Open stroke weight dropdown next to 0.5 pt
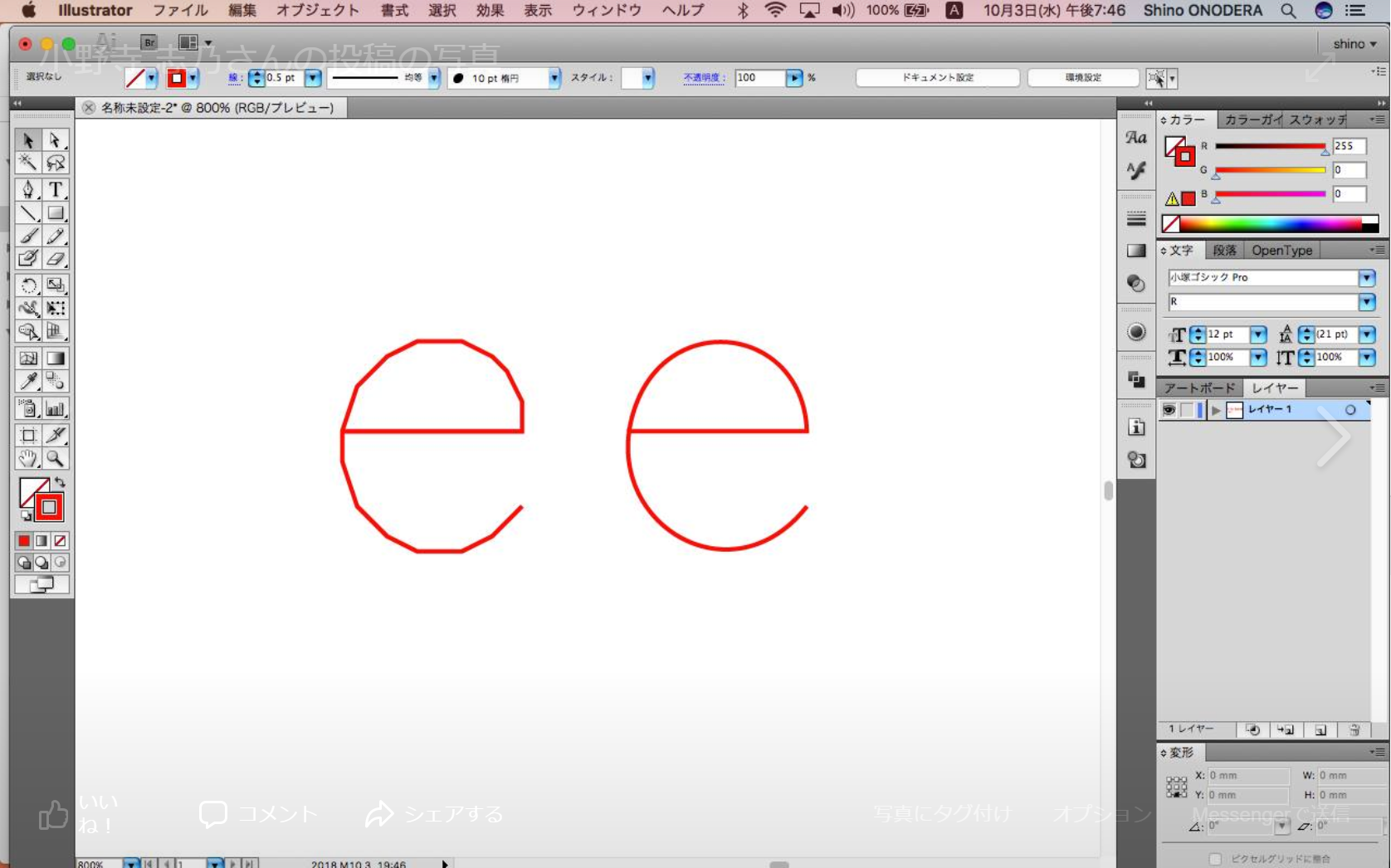 (313, 78)
